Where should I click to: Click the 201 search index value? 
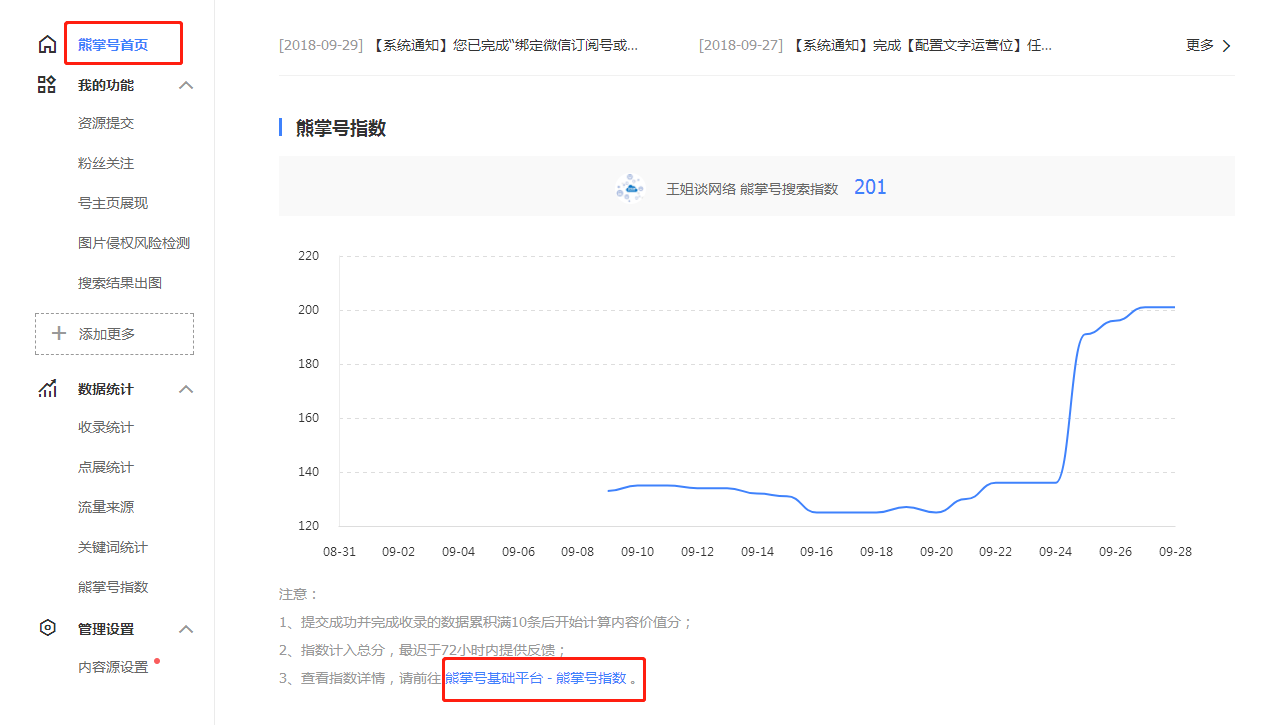point(870,187)
